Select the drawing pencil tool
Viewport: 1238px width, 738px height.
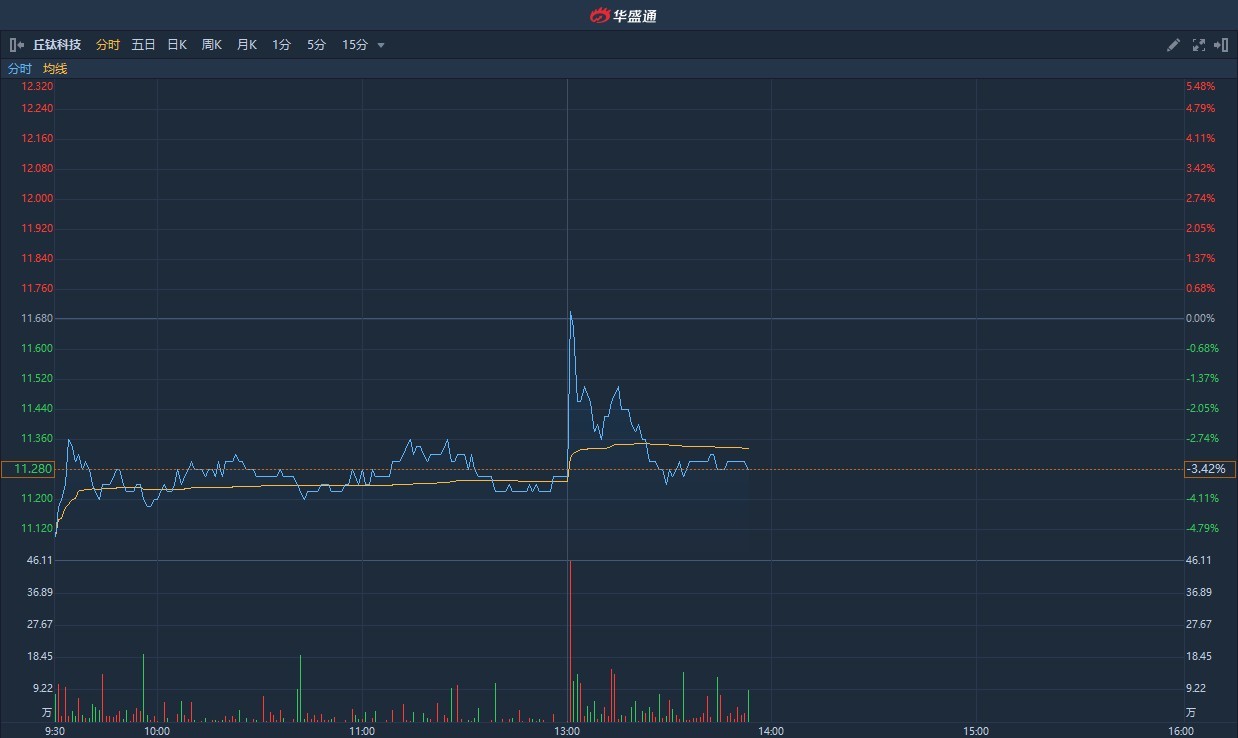coord(1173,45)
